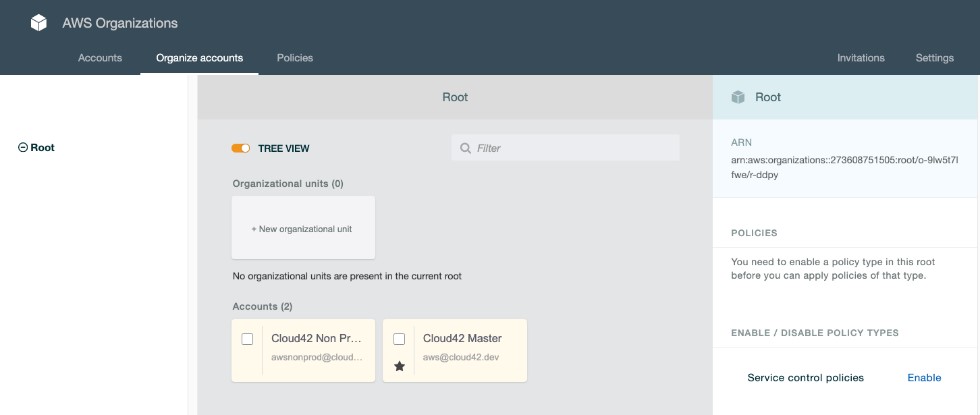This screenshot has width=980, height=415.
Task: Click the POLICIES section heading
Action: (754, 233)
